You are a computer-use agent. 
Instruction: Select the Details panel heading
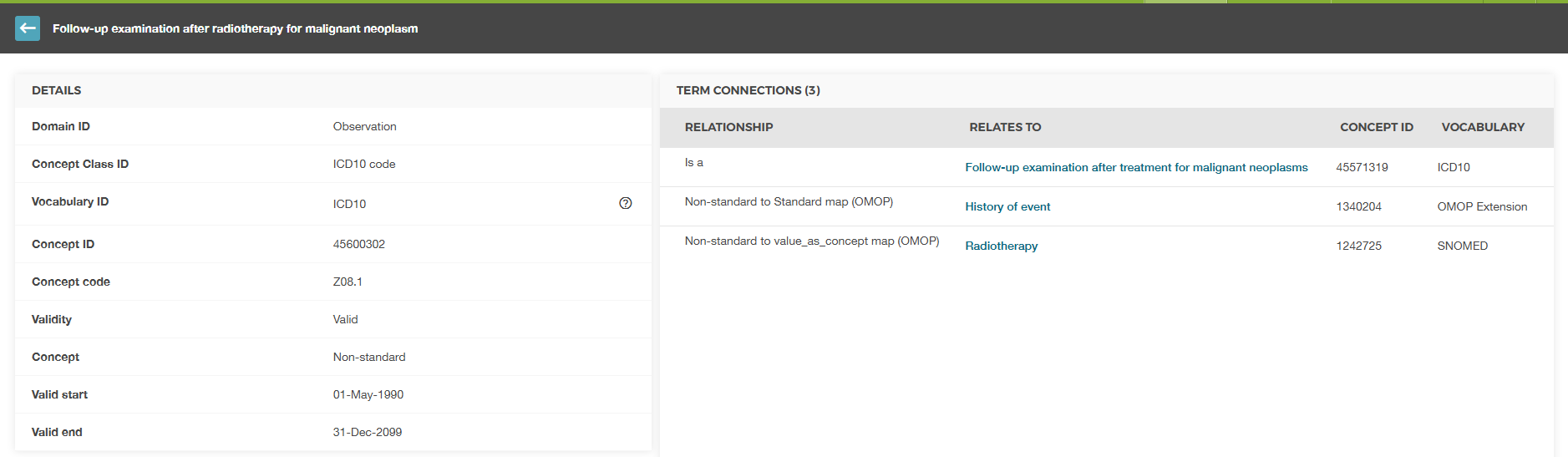point(57,90)
